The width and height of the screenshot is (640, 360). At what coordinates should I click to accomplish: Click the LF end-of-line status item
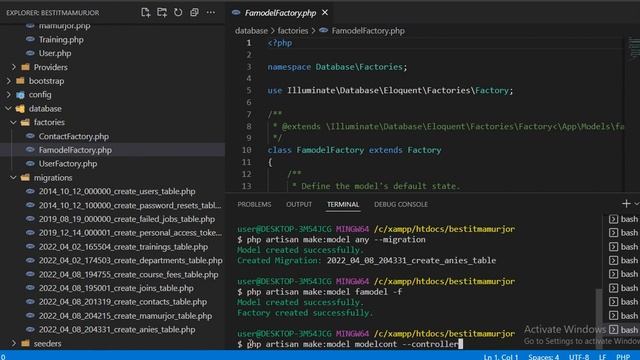point(602,356)
